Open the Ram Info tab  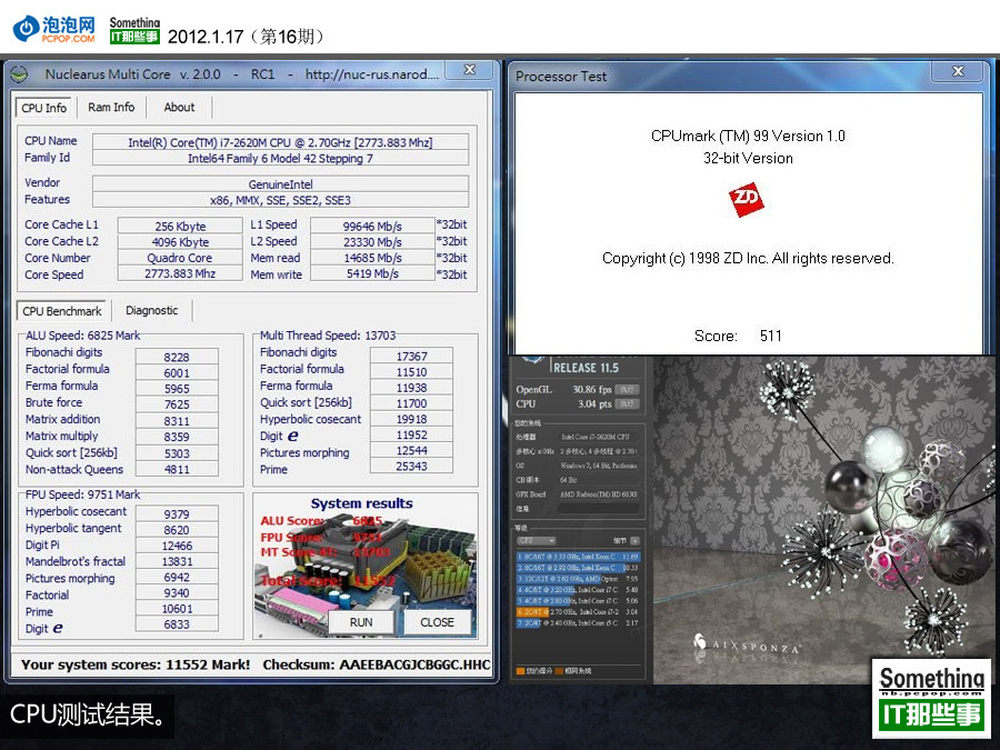pyautogui.click(x=111, y=107)
